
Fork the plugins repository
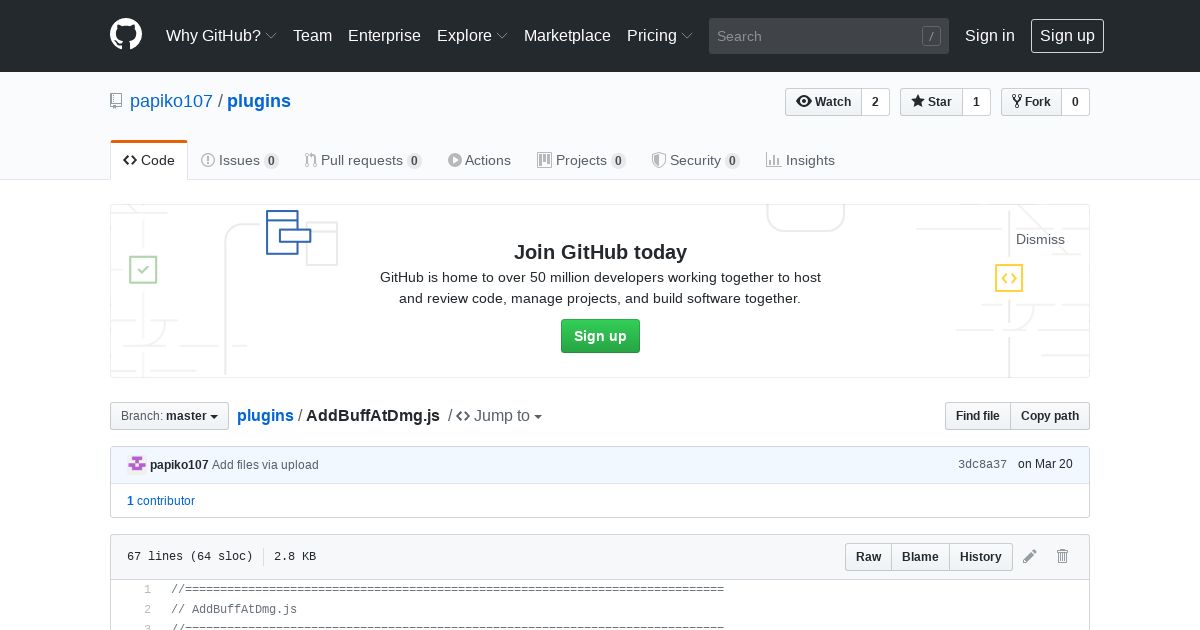1031,102
